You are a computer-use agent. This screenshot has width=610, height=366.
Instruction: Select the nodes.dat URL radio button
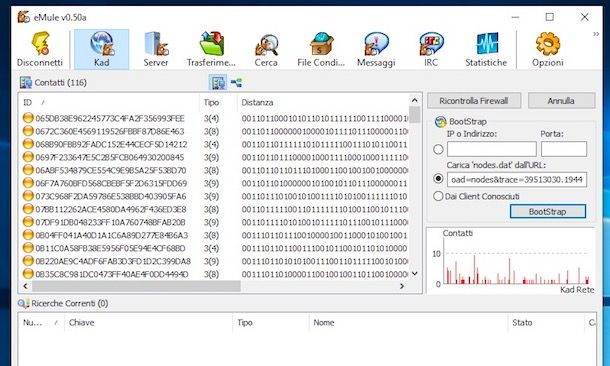438,179
